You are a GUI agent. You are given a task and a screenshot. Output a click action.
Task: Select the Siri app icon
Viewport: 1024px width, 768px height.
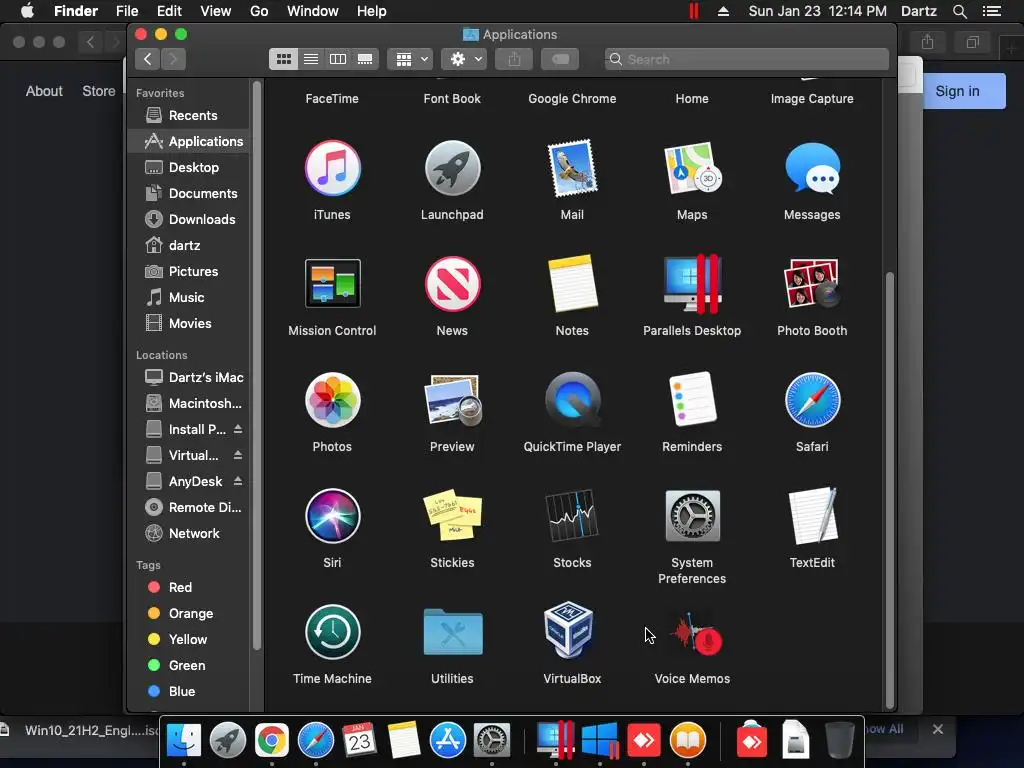pos(332,516)
